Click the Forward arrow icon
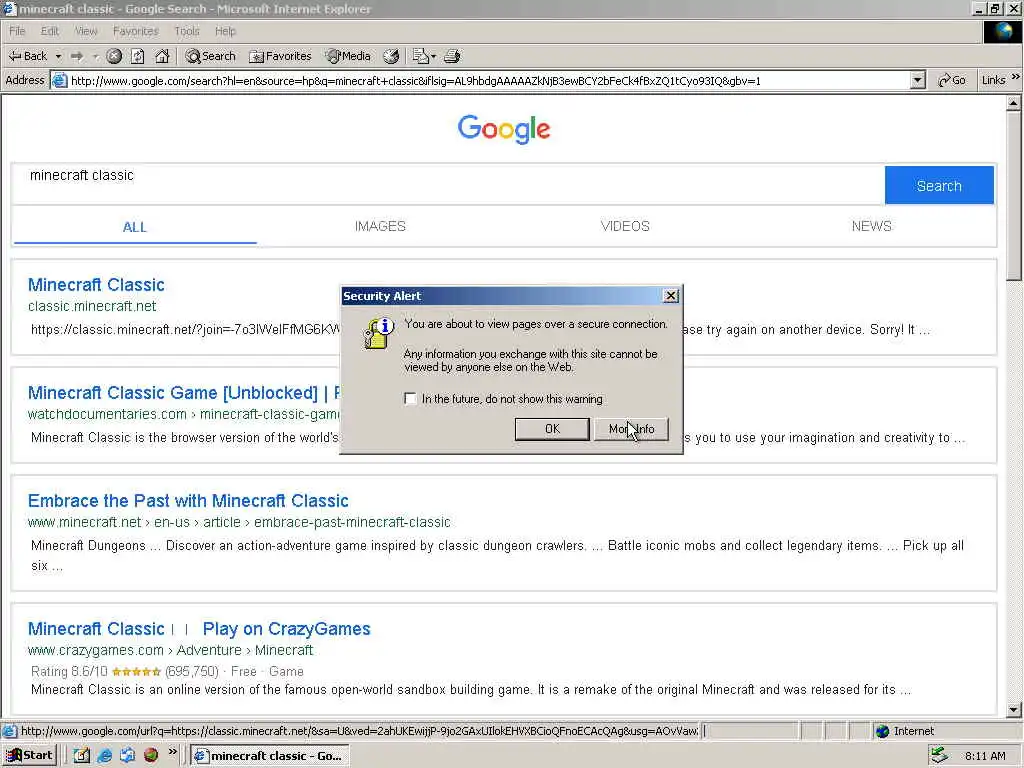 [76, 57]
